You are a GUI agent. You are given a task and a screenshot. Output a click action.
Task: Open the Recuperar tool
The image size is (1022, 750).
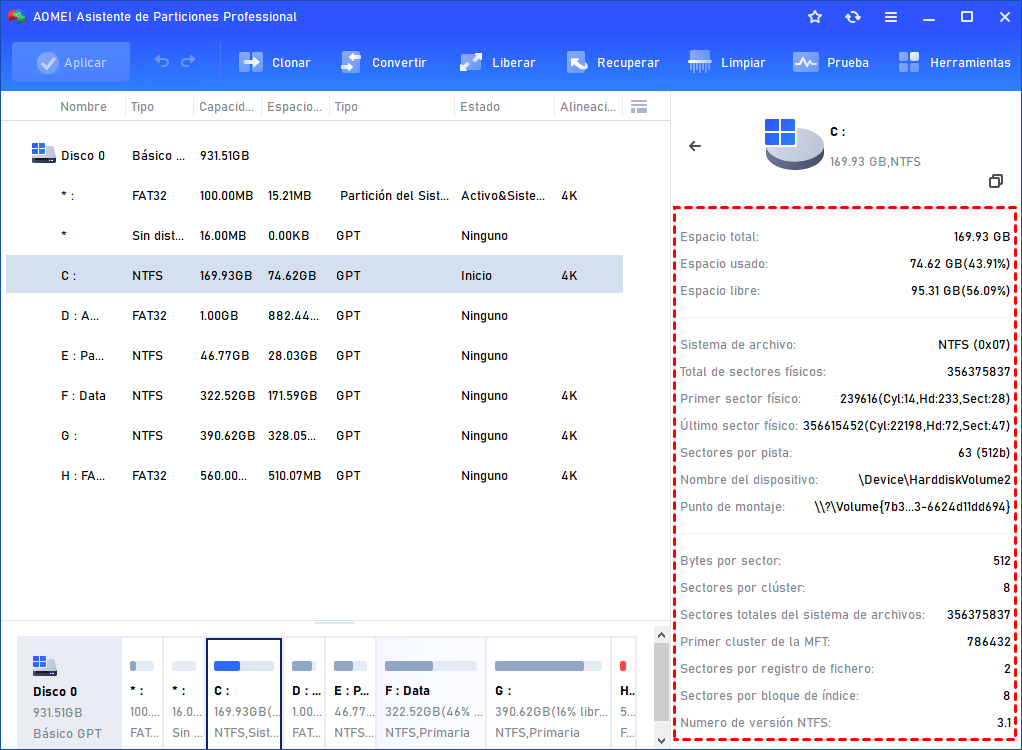coord(613,62)
